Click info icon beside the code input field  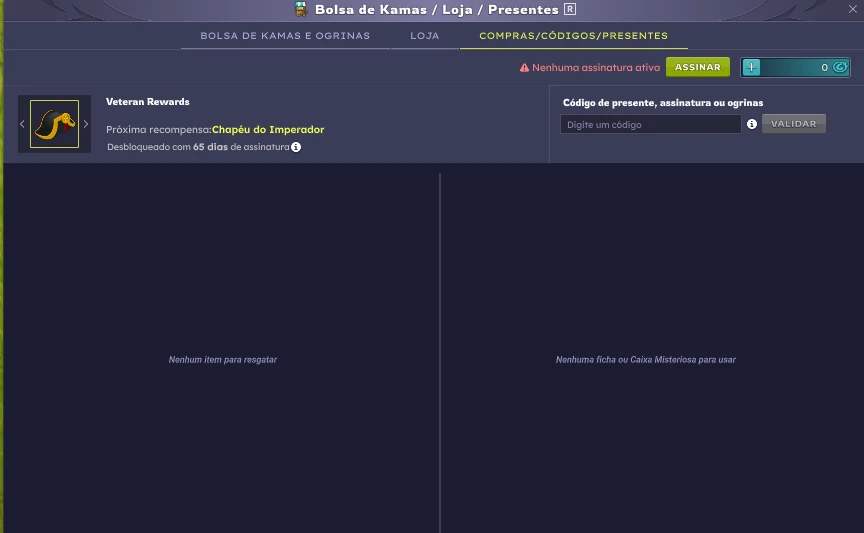pos(751,124)
